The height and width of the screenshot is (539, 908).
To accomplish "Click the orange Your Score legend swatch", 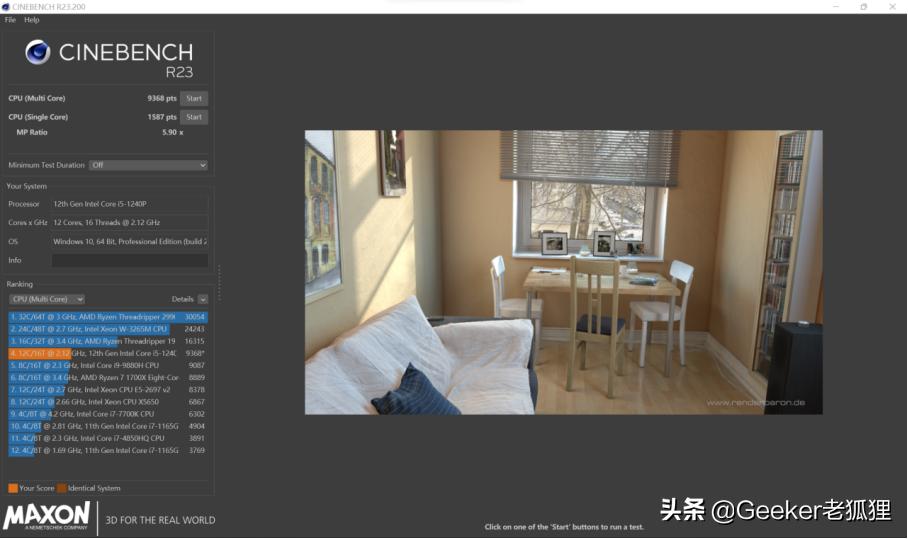I will pyautogui.click(x=13, y=488).
